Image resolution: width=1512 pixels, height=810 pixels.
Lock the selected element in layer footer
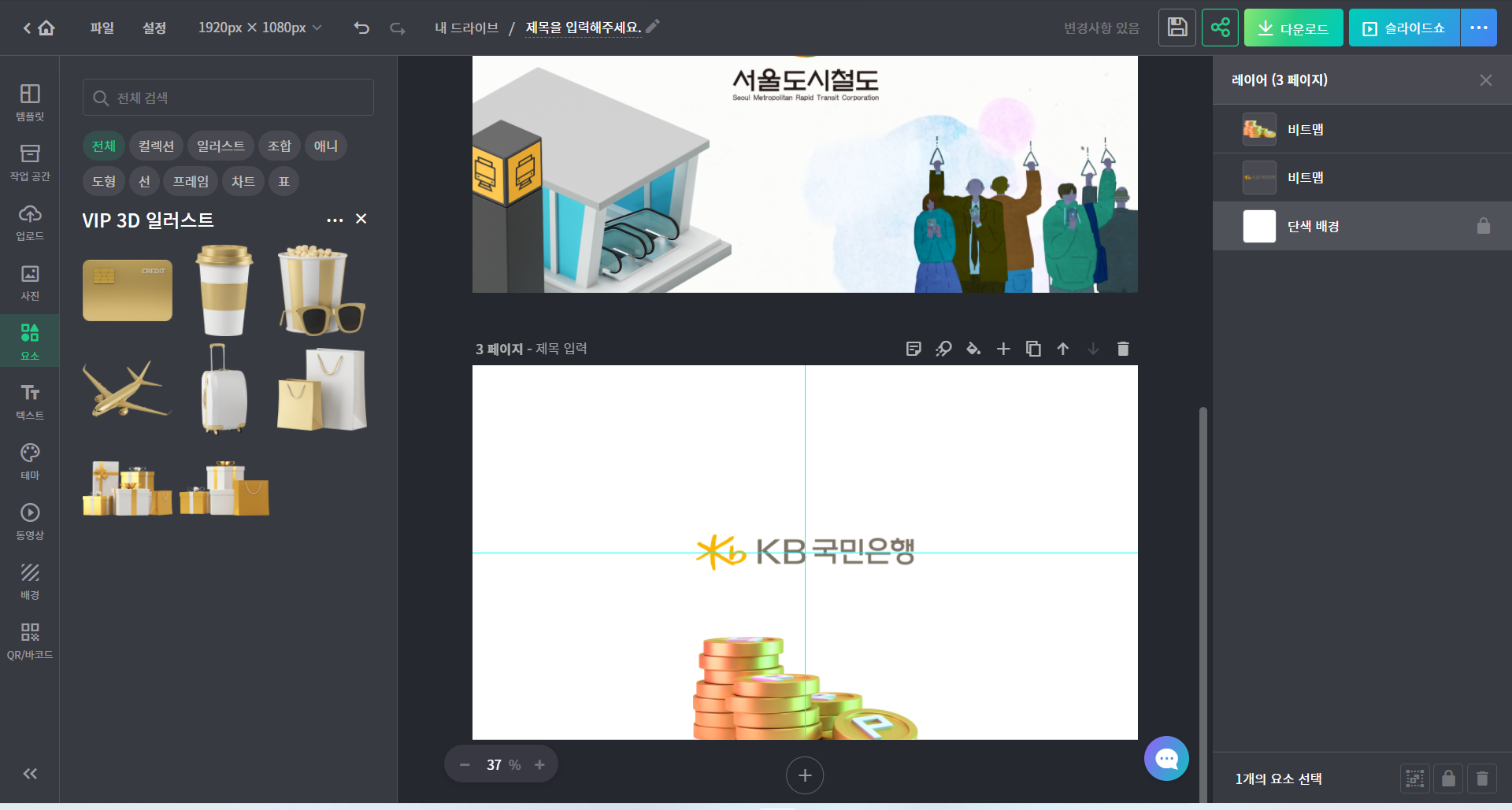pos(1448,779)
